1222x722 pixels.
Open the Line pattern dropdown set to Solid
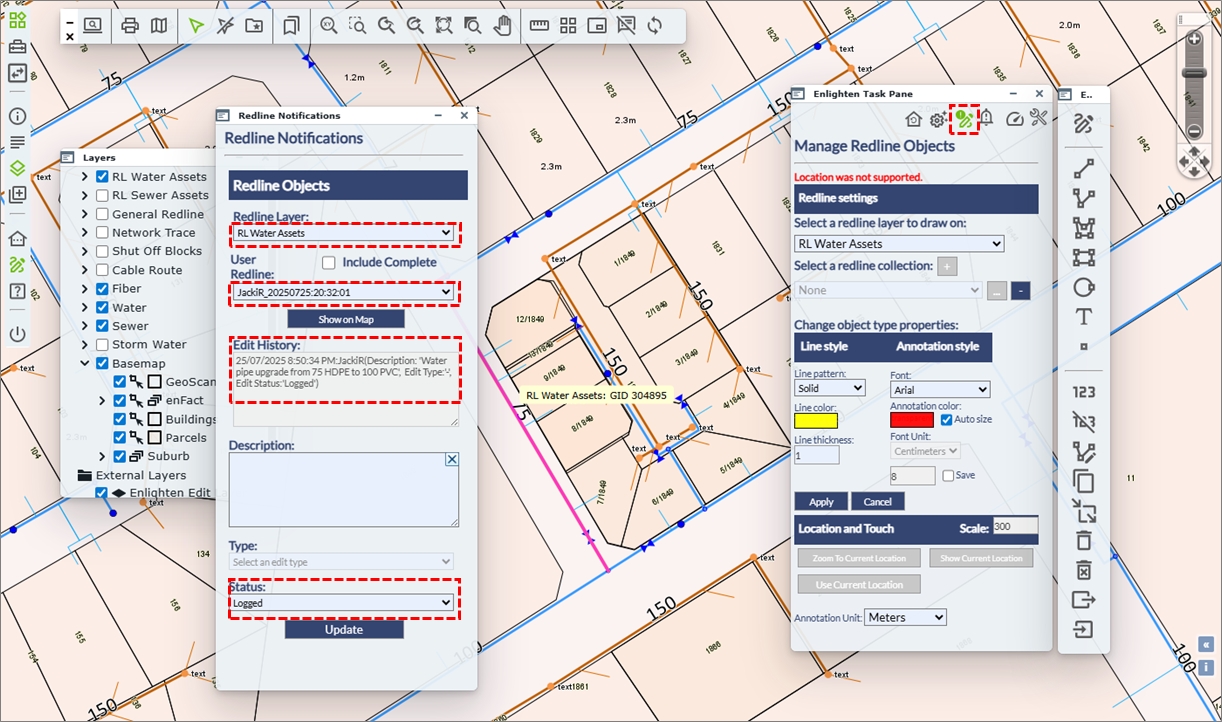click(830, 389)
